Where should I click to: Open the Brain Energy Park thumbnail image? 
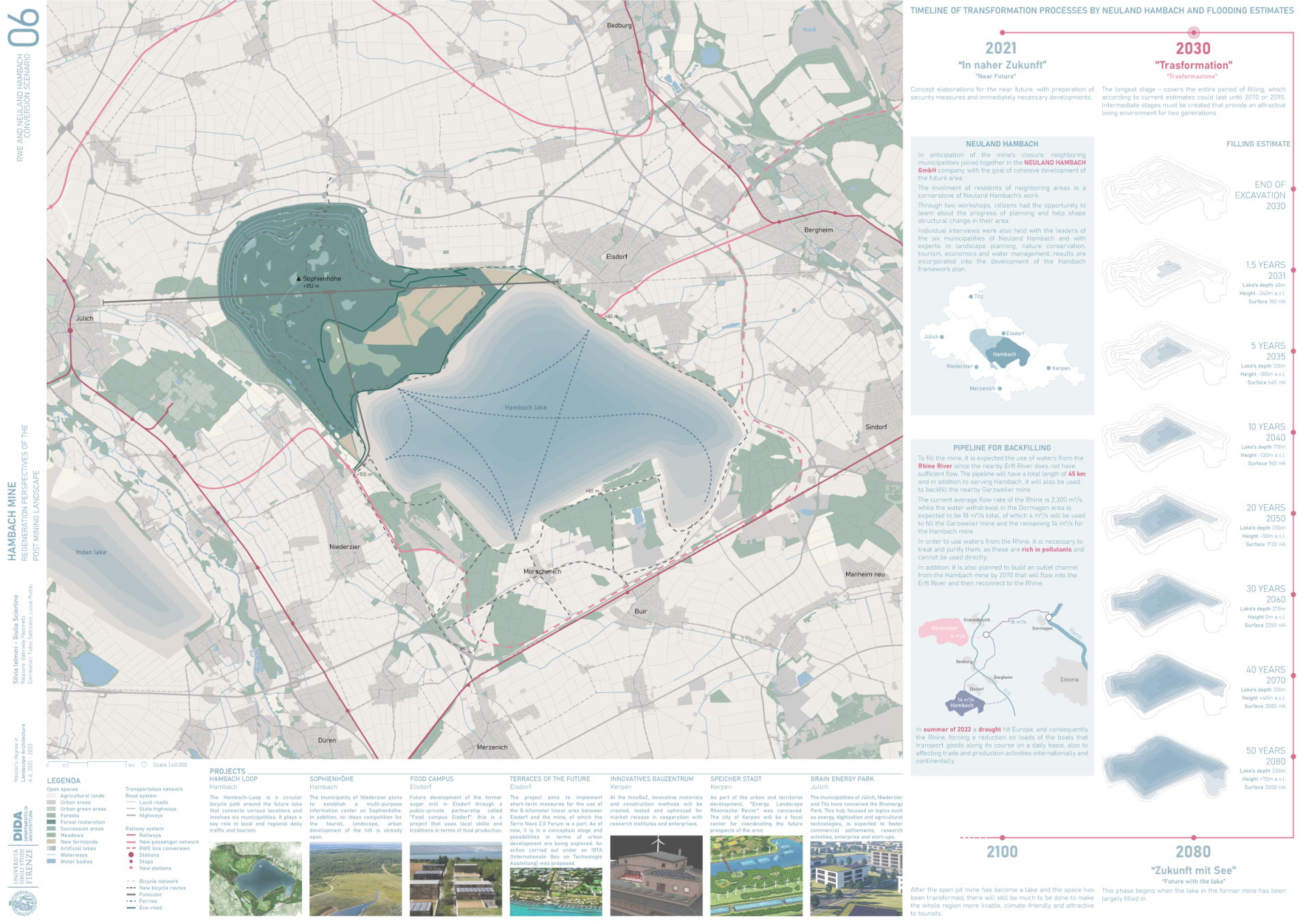pos(856,878)
